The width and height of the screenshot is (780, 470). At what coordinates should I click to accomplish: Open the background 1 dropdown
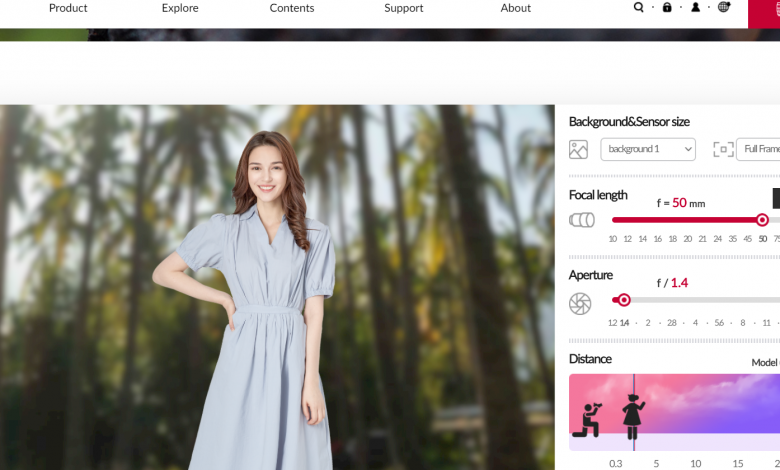[x=648, y=149]
